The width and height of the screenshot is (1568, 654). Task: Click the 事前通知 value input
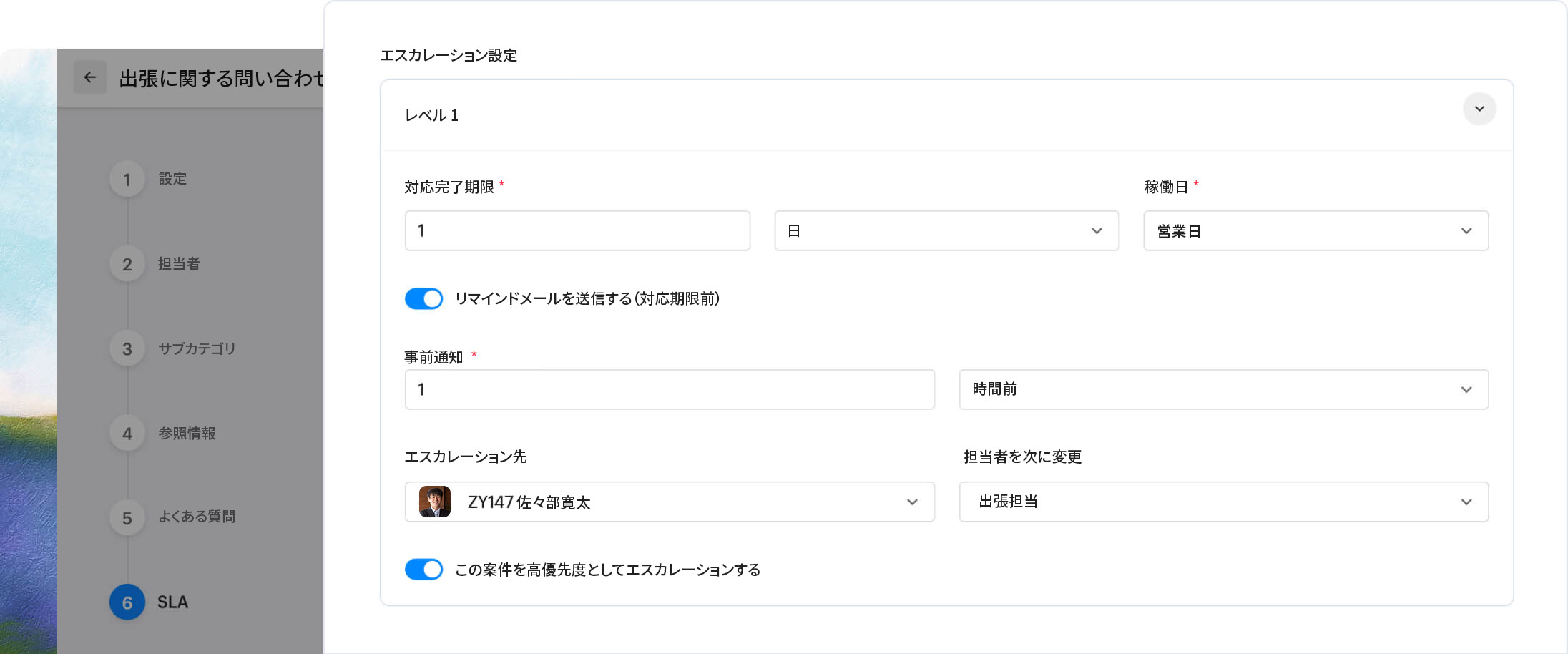669,389
